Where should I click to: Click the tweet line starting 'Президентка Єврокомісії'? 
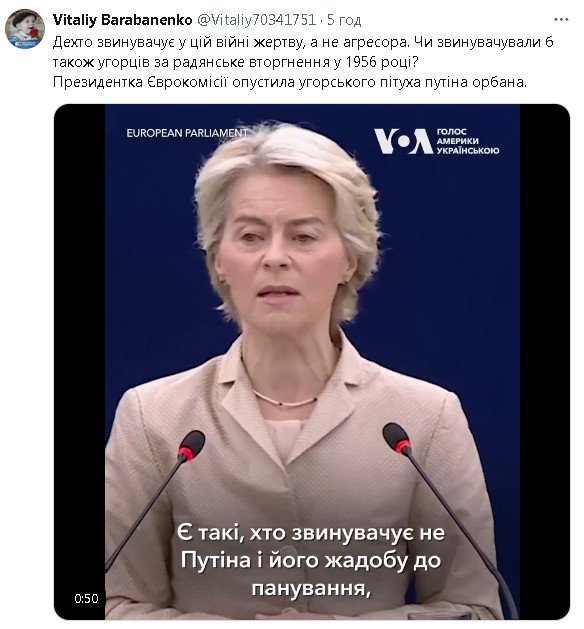coord(289,82)
